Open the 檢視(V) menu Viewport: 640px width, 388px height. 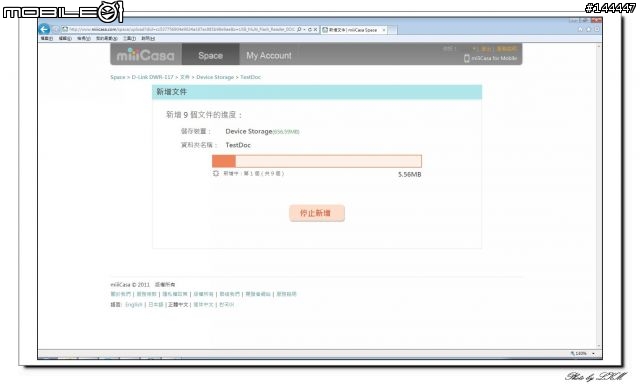click(84, 38)
